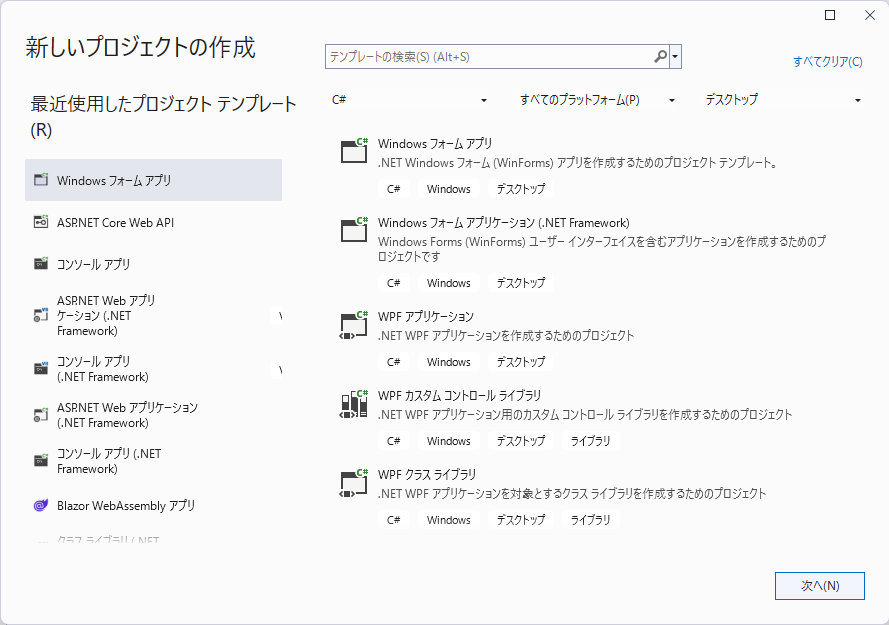Expand the search history dropdown arrow
Screen dimensions: 889x625
coord(675,57)
